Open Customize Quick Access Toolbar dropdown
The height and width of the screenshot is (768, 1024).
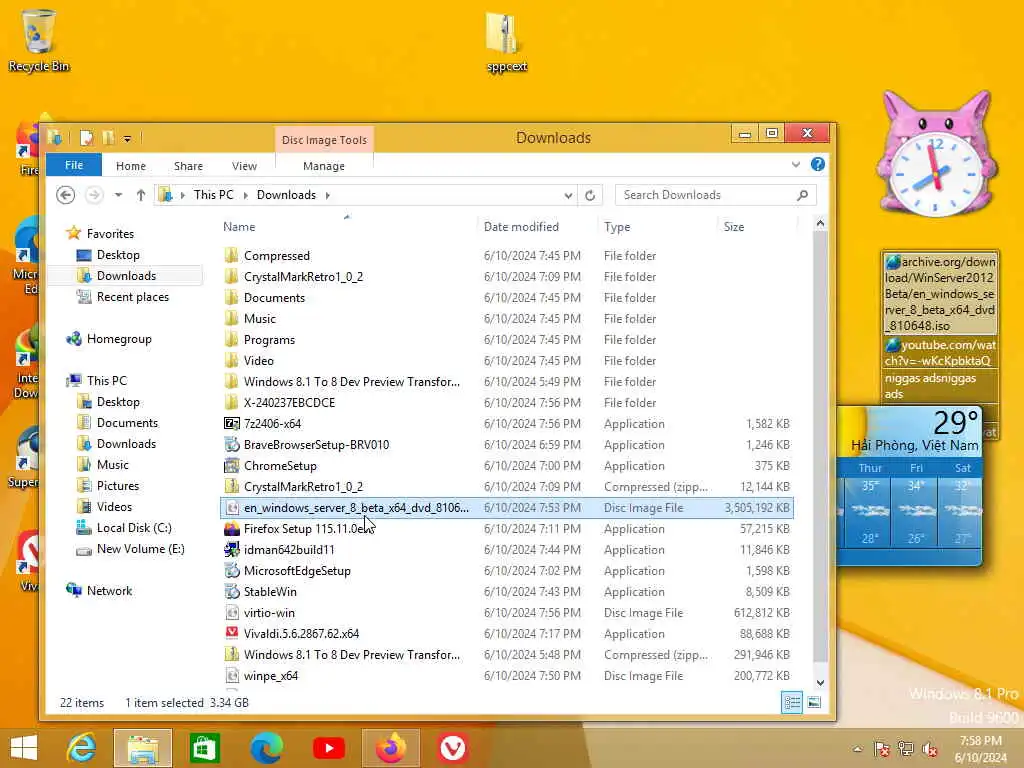127,138
